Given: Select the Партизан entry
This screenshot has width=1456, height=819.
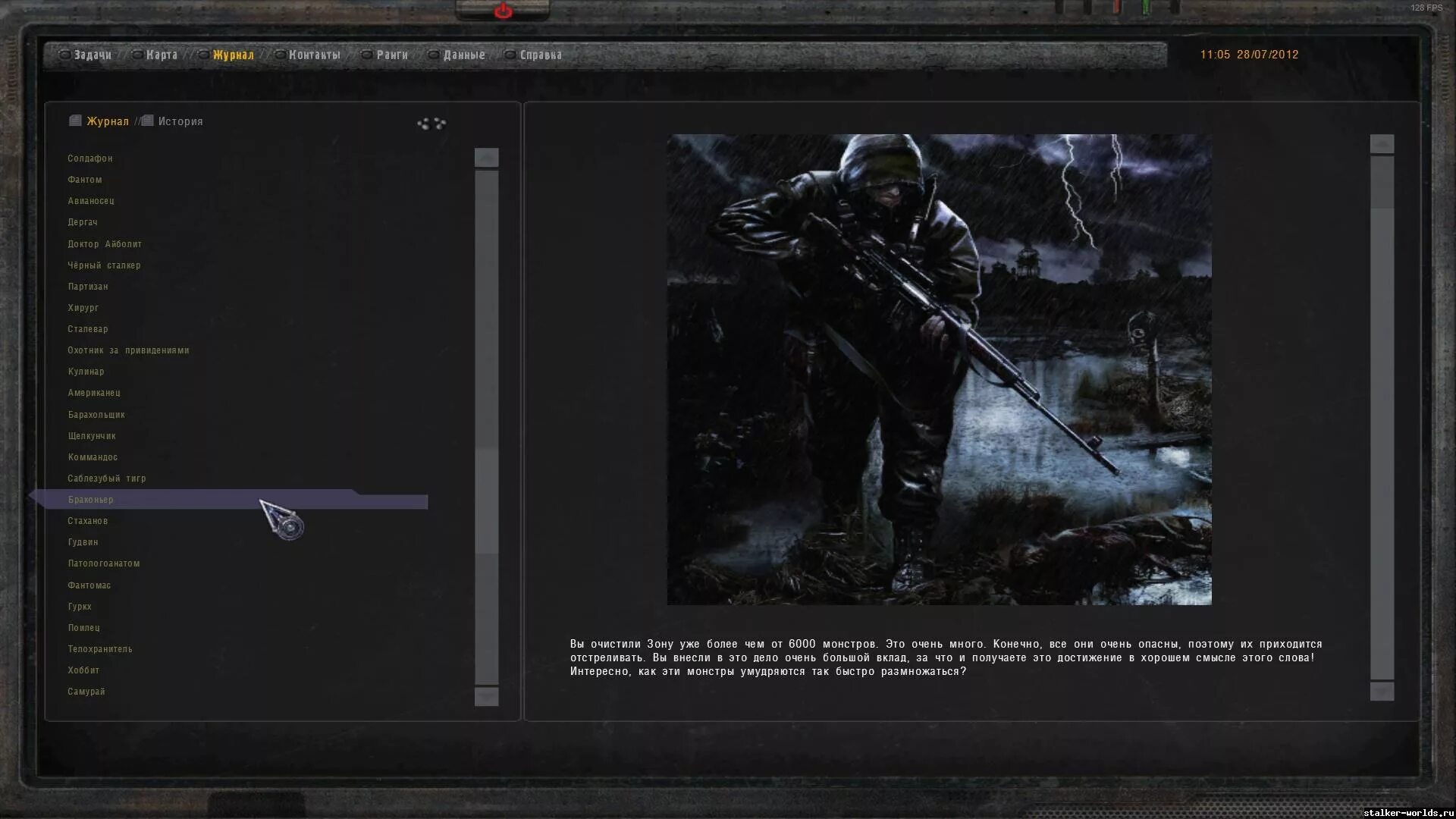Looking at the screenshot, I should [88, 287].
